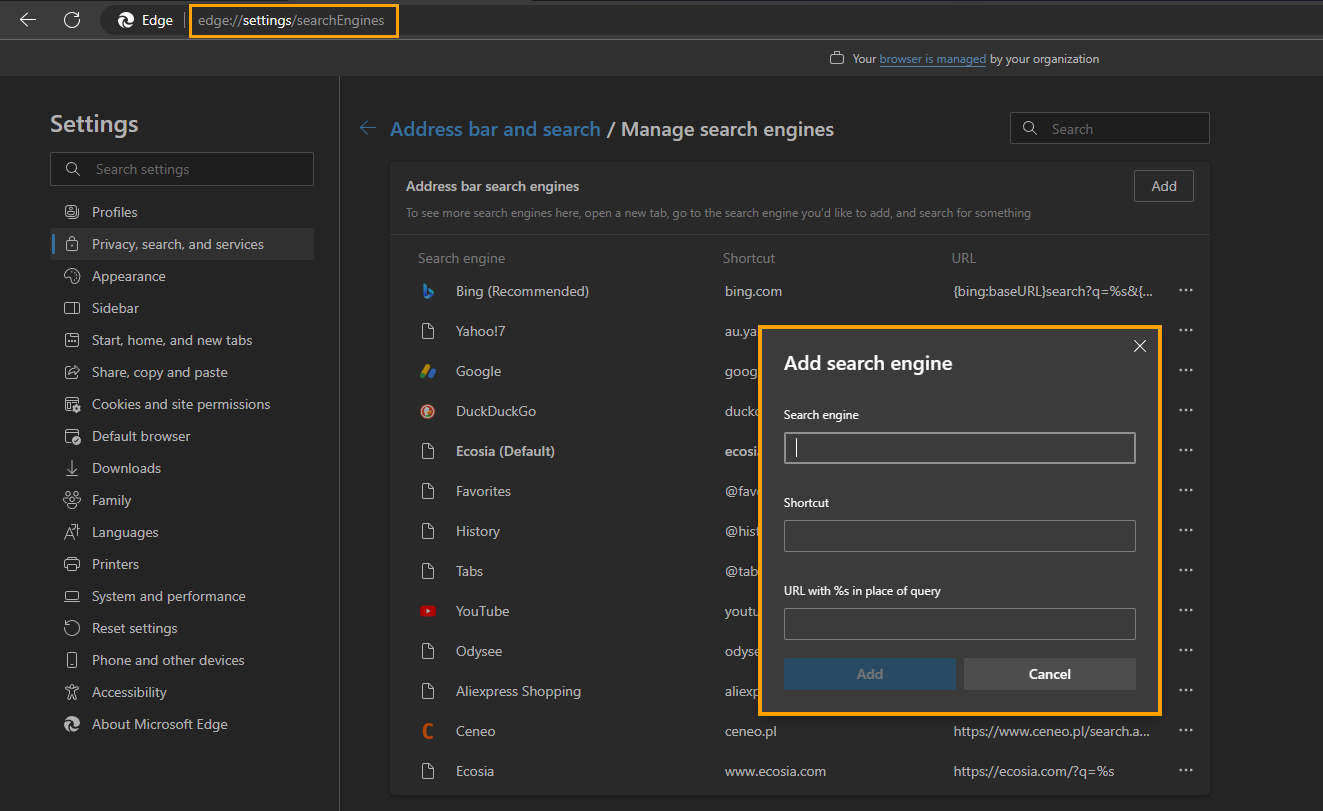Open Accessibility settings
Screen dimensions: 1323x811
182,692
